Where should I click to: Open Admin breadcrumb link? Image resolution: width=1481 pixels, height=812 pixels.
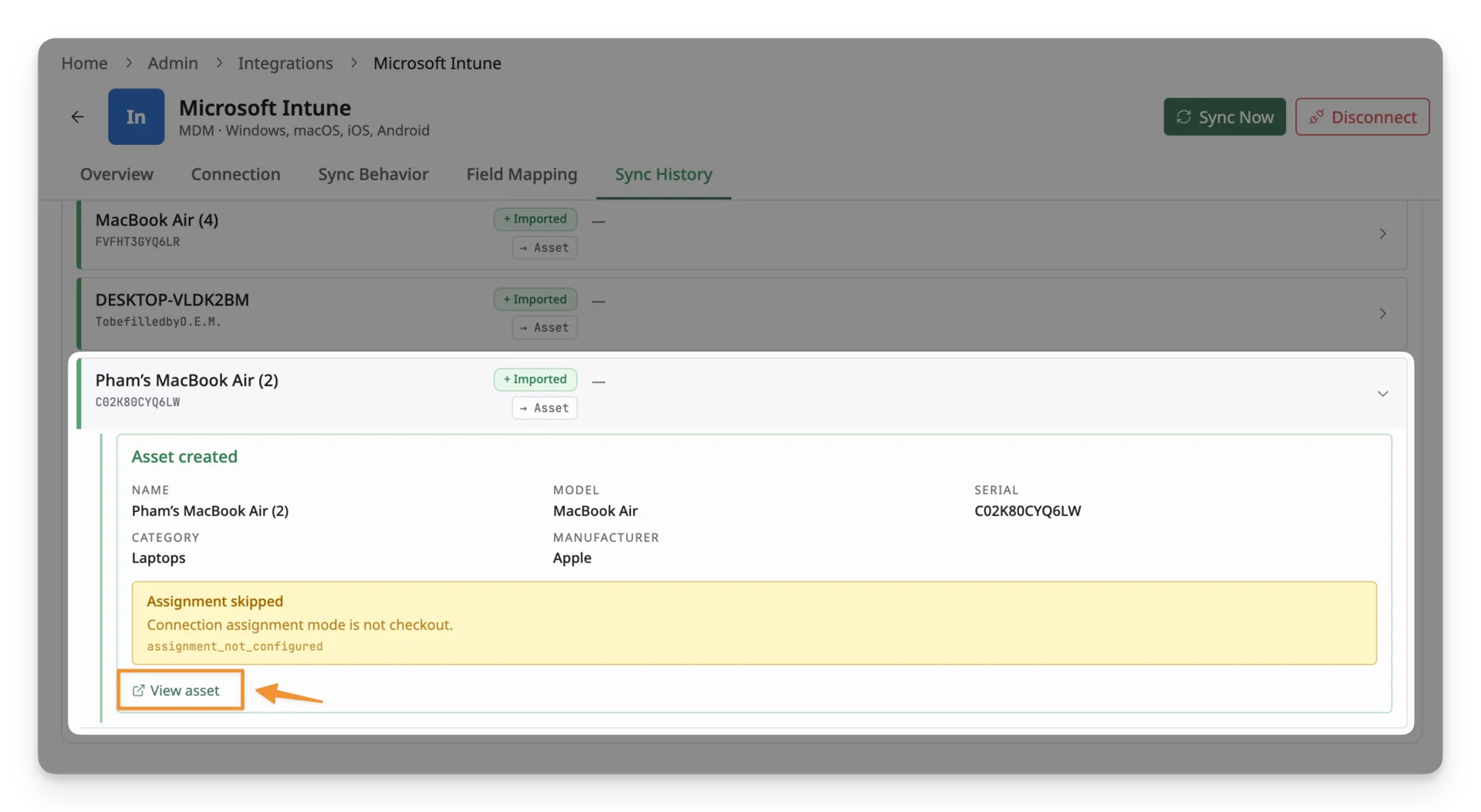tap(173, 63)
